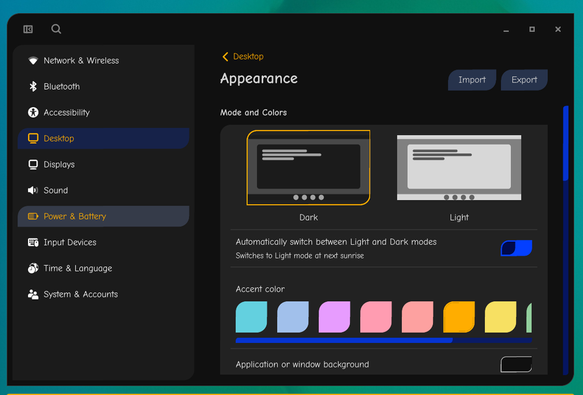583x395 pixels.
Task: Click the Dark label under thumbnail
Action: (x=309, y=218)
